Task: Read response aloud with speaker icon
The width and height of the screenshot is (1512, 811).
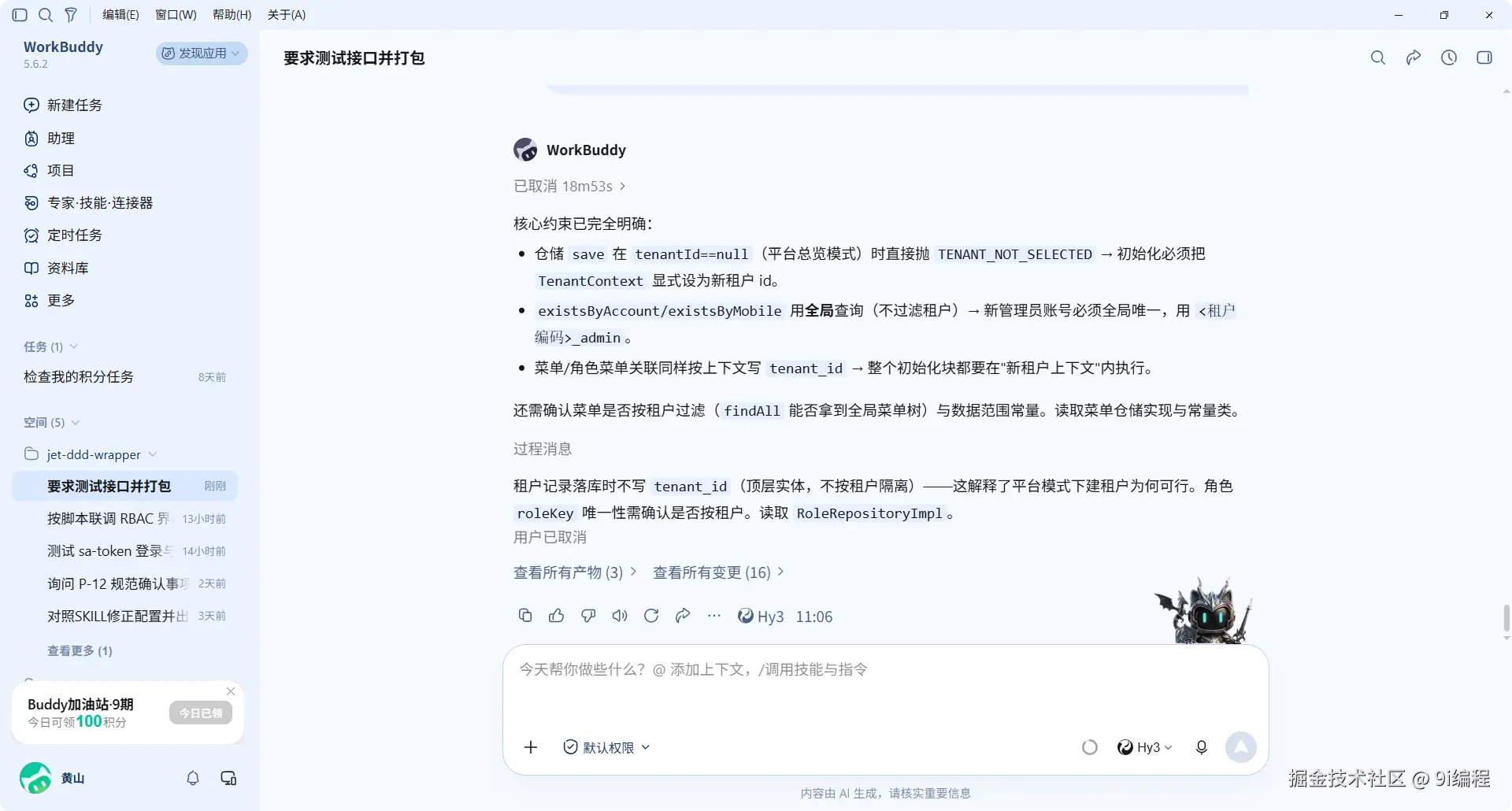Action: [620, 616]
